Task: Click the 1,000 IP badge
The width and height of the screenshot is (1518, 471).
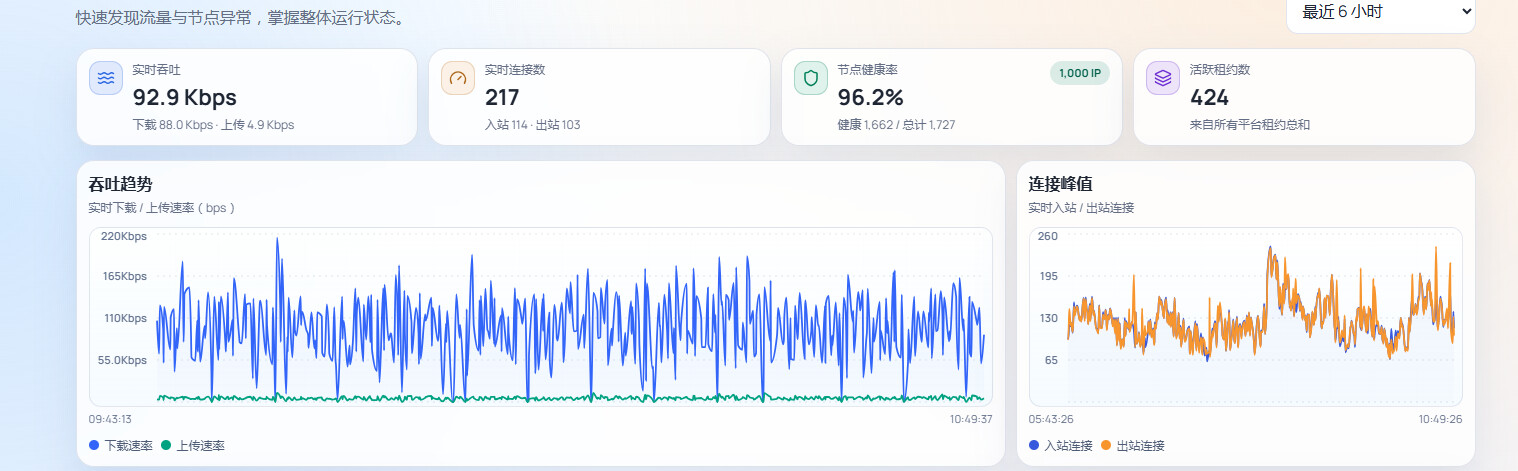Action: tap(1080, 73)
